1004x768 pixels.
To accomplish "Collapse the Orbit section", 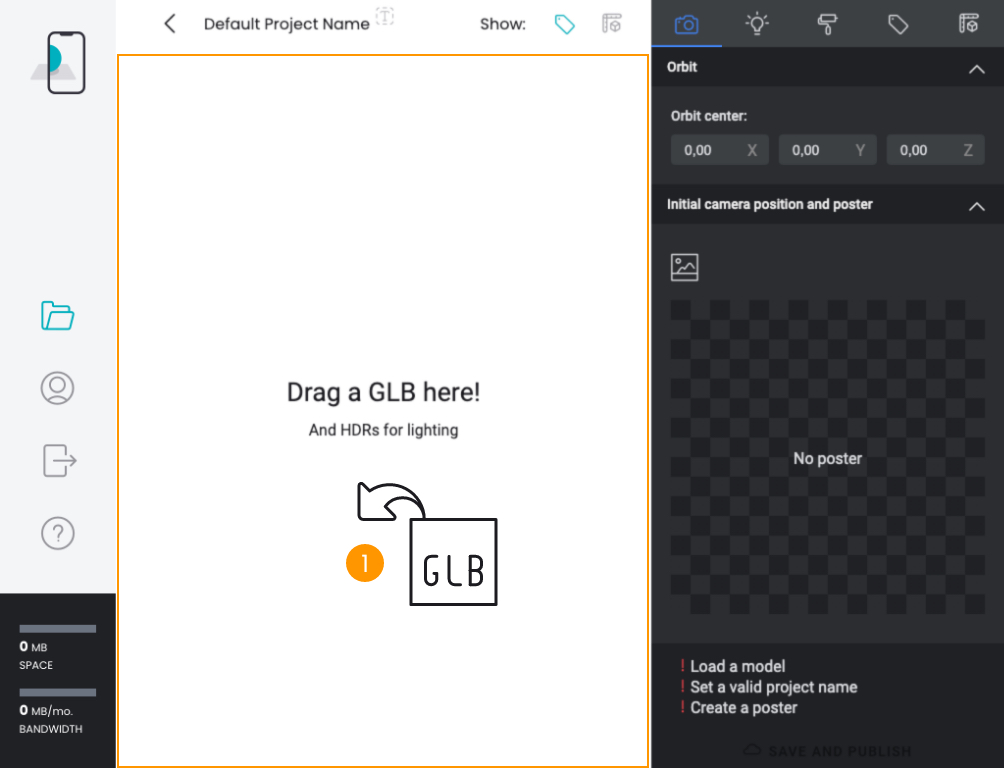I will (977, 69).
